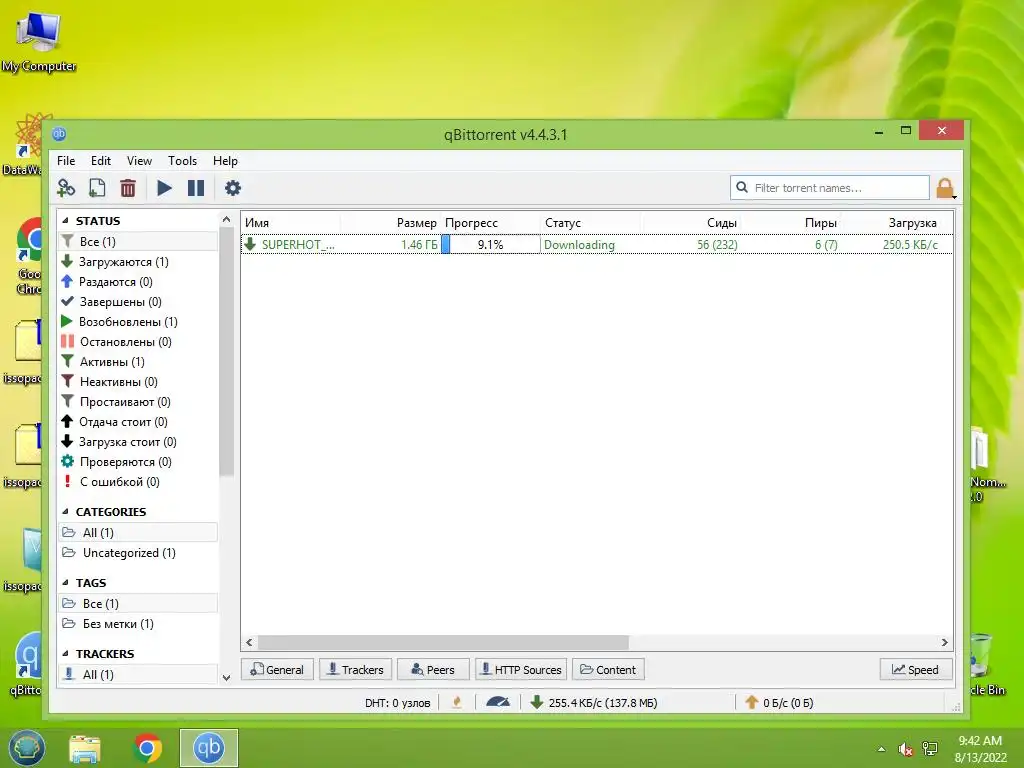Click the orange upload speed arrow in status bar
This screenshot has width=1024, height=768.
tap(752, 702)
